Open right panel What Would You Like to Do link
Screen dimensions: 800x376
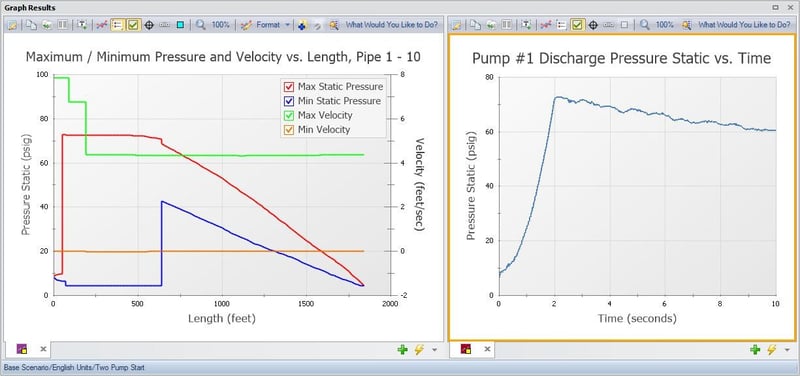[744, 24]
